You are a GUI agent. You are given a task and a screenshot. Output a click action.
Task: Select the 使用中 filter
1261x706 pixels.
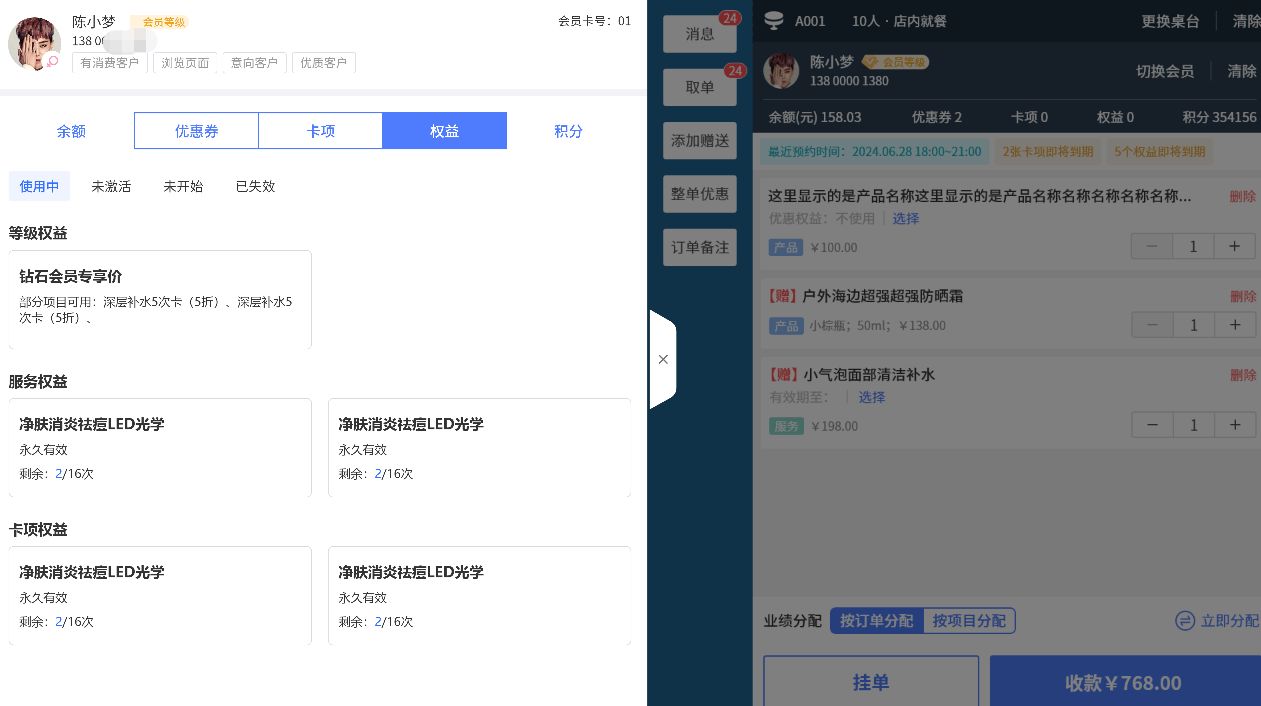pyautogui.click(x=39, y=186)
